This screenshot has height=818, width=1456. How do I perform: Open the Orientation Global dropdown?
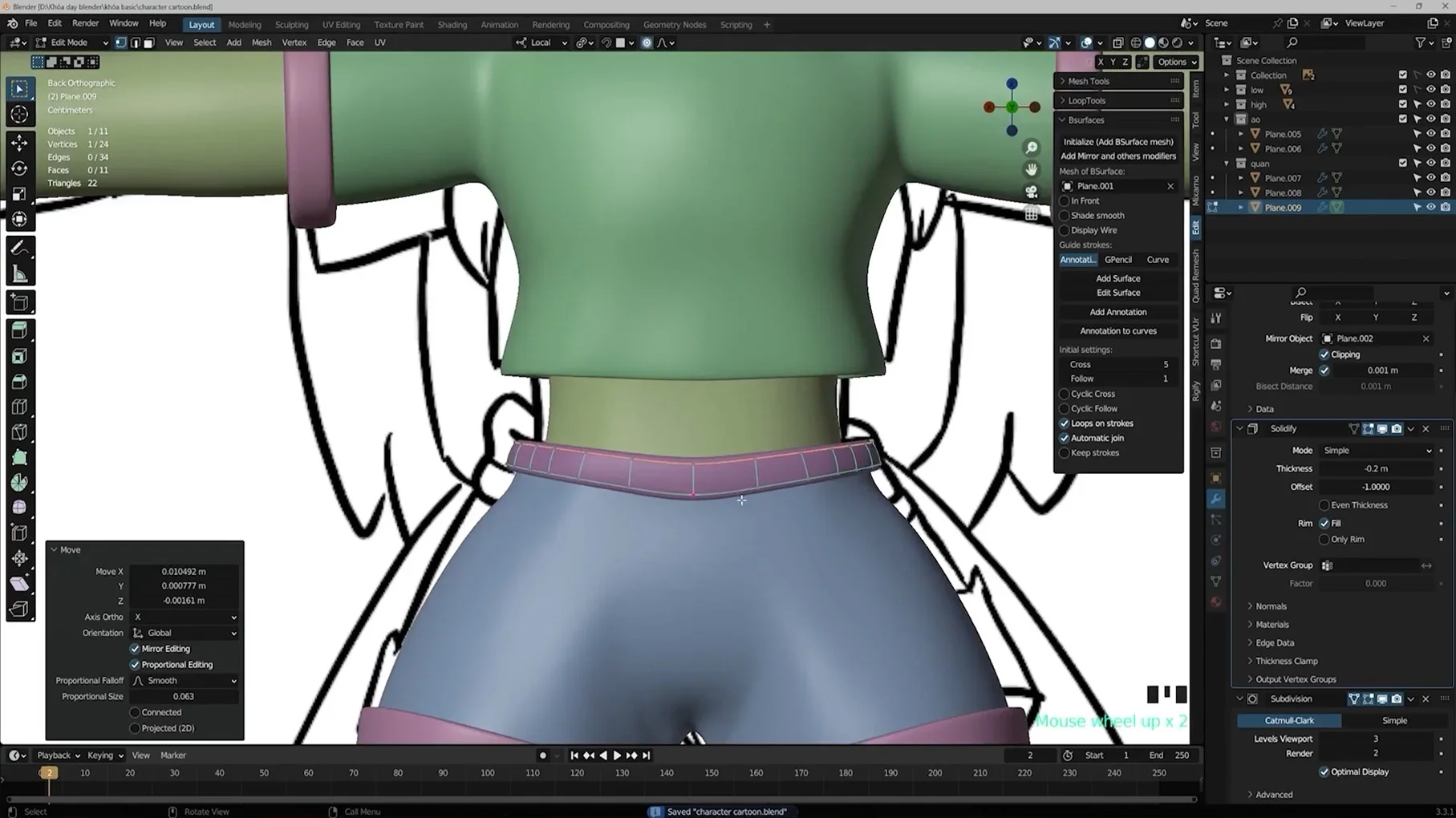click(185, 633)
